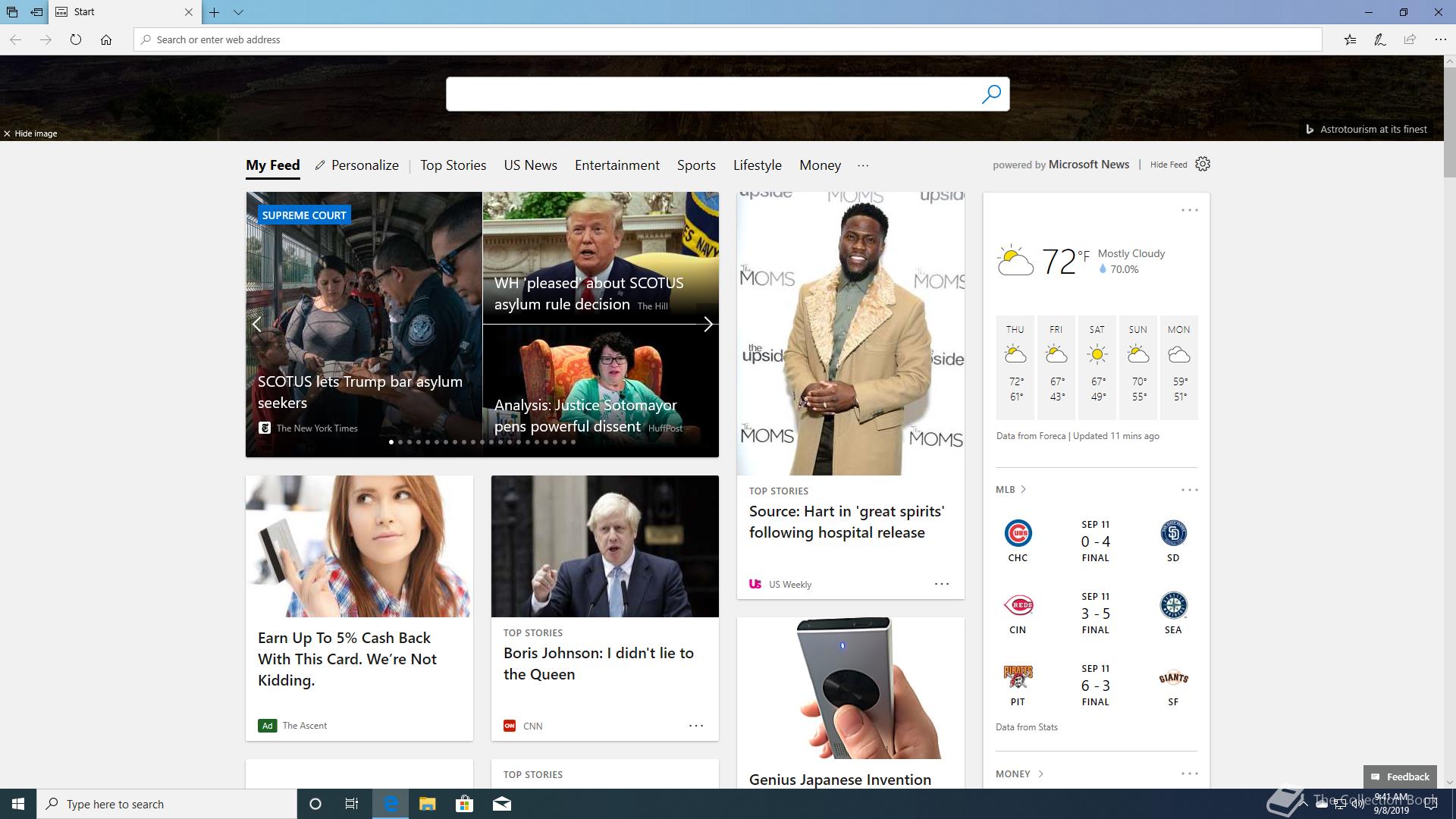Screen dimensions: 1456x819
Task: Show tab previews chevron
Action: point(238,12)
